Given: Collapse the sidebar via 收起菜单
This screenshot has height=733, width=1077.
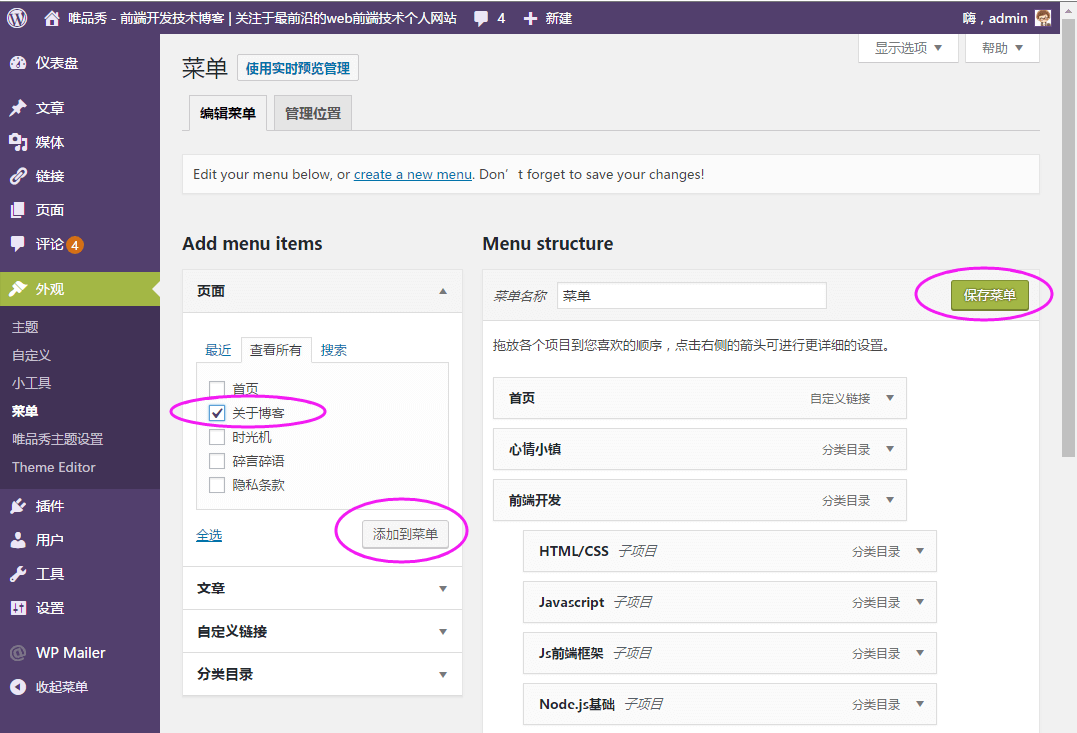Looking at the screenshot, I should pyautogui.click(x=60, y=687).
